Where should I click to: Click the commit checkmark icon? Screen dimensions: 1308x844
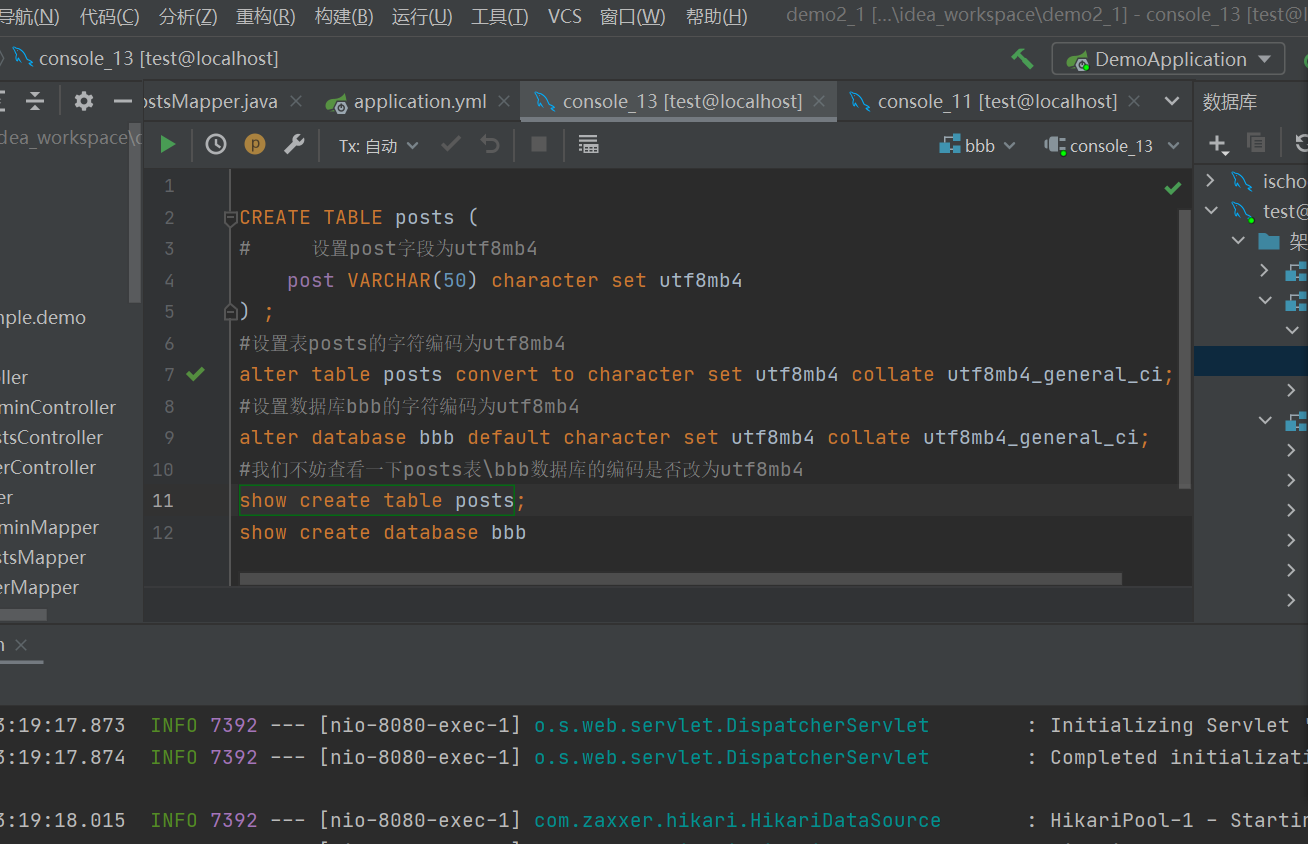tap(449, 143)
